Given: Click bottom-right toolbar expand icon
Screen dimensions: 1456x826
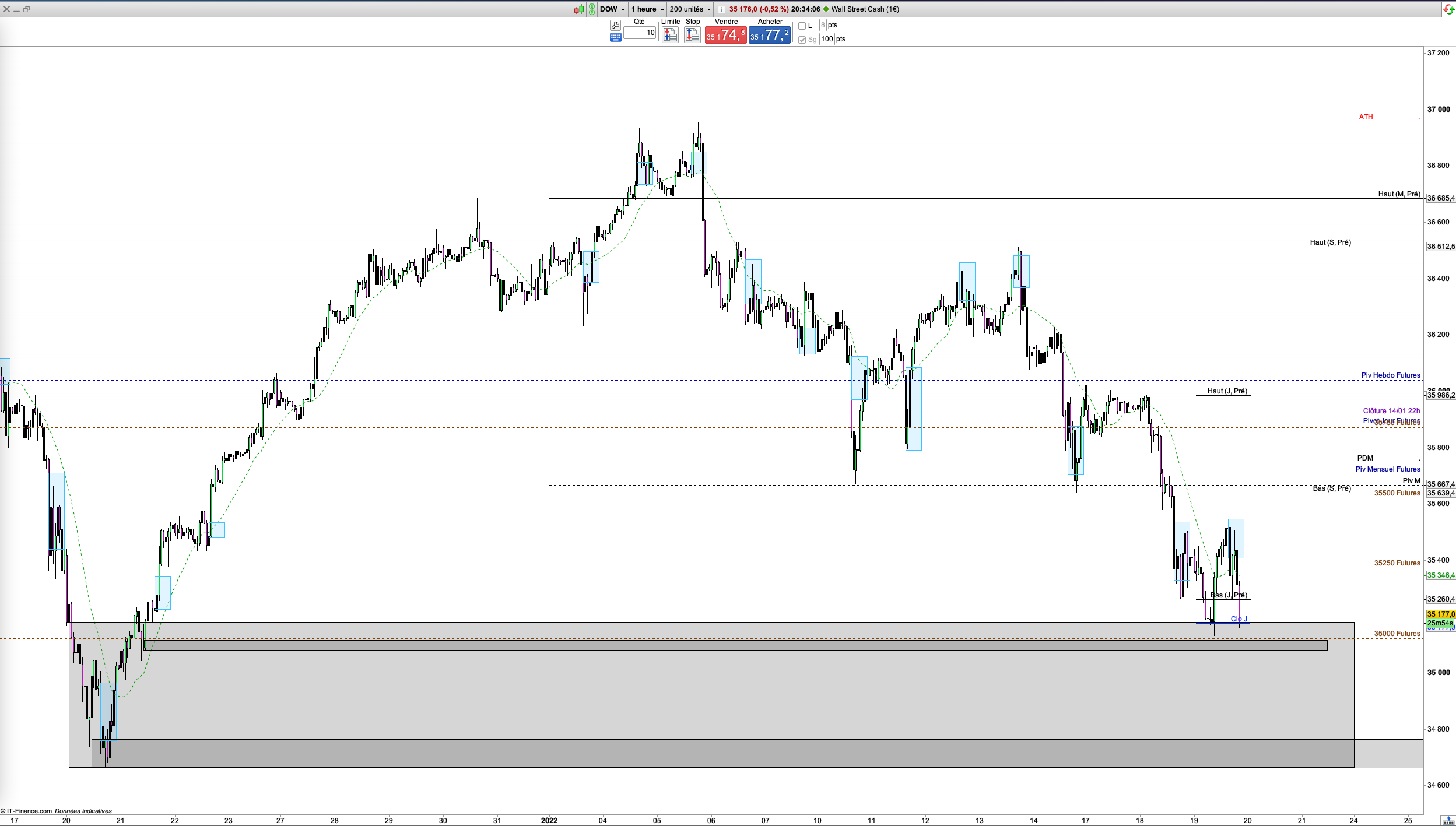Looking at the screenshot, I should [x=1448, y=820].
